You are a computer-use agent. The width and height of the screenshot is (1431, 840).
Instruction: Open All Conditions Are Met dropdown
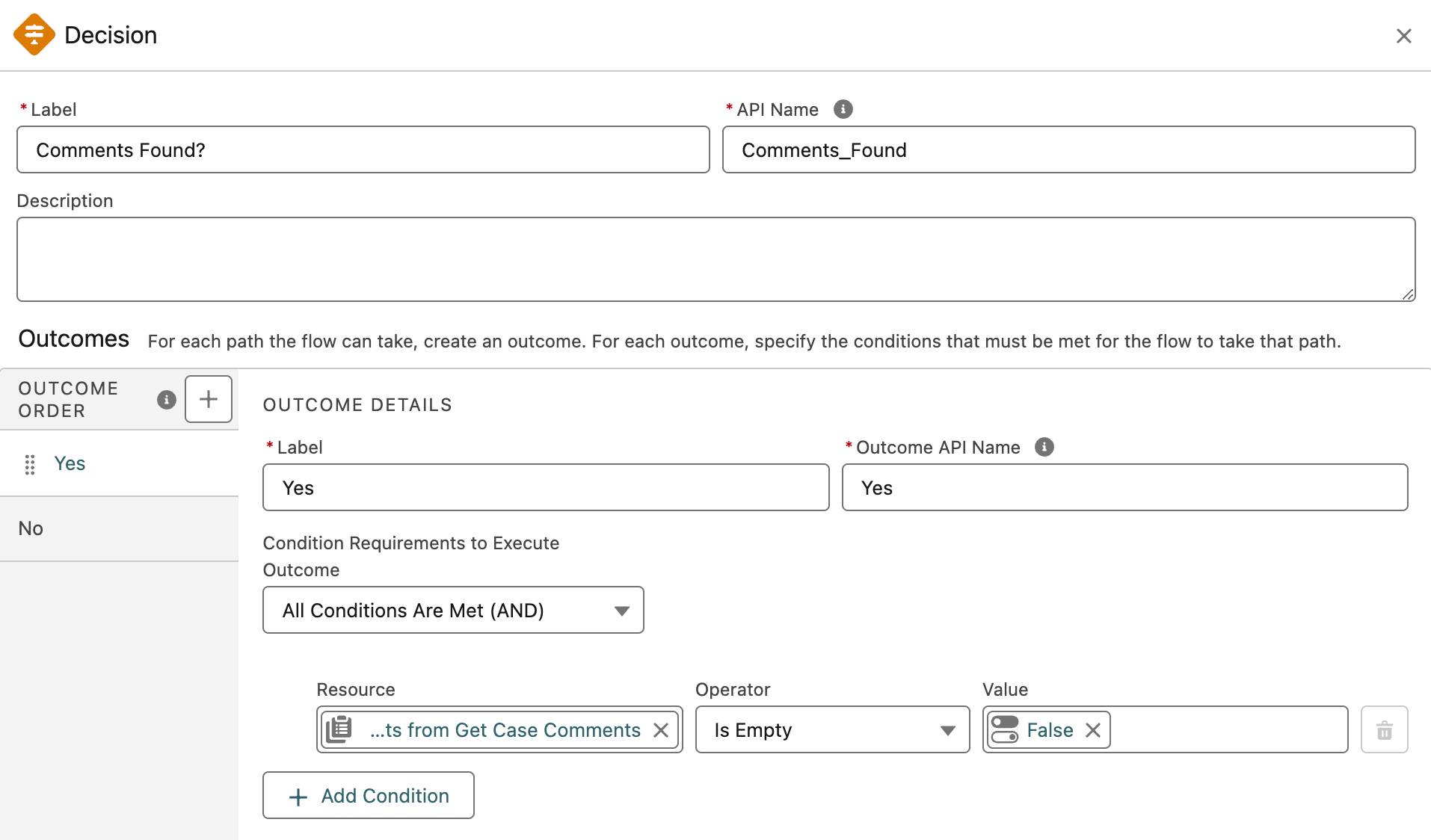coord(453,610)
